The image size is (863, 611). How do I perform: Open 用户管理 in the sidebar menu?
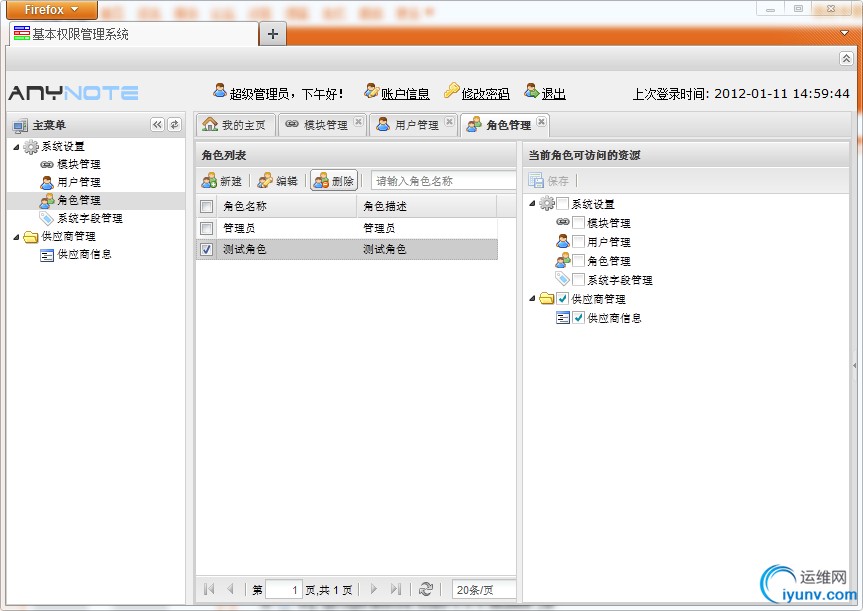[x=79, y=182]
